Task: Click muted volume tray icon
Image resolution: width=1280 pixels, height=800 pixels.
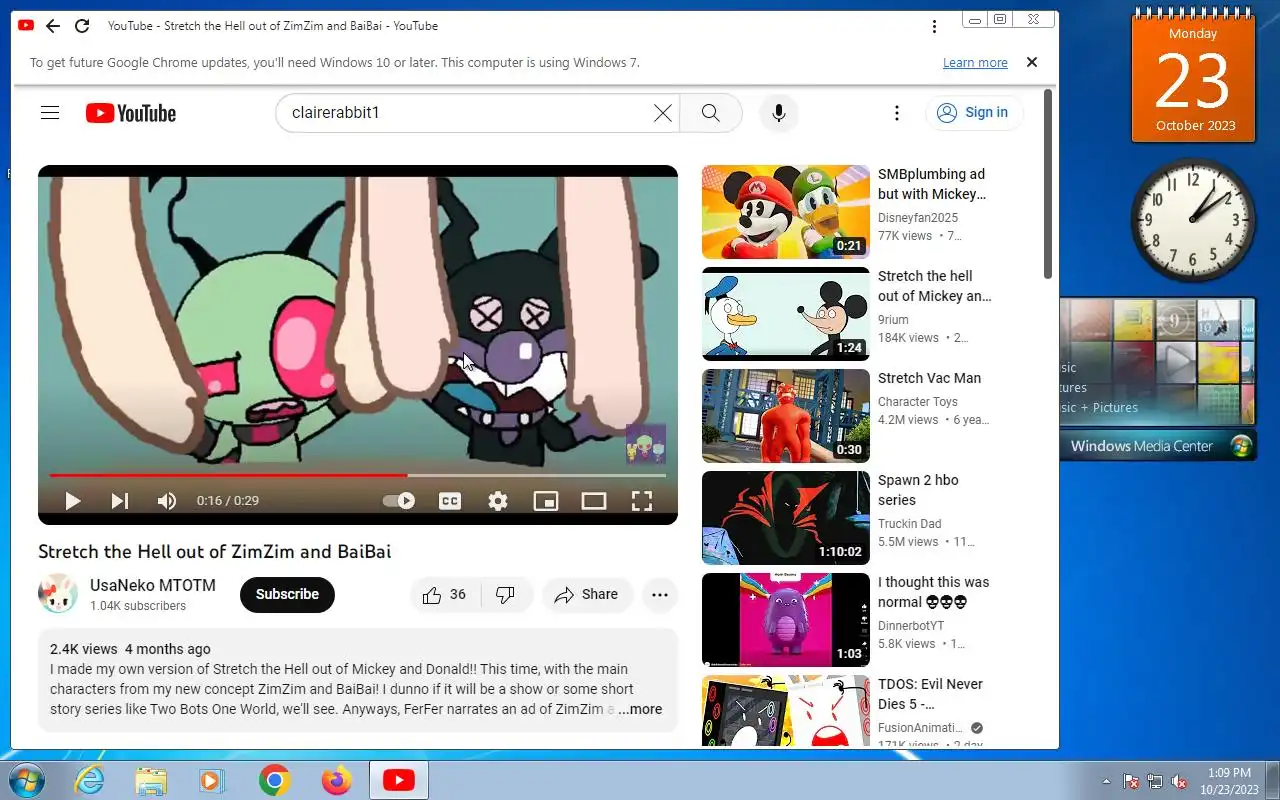Action: (1179, 781)
